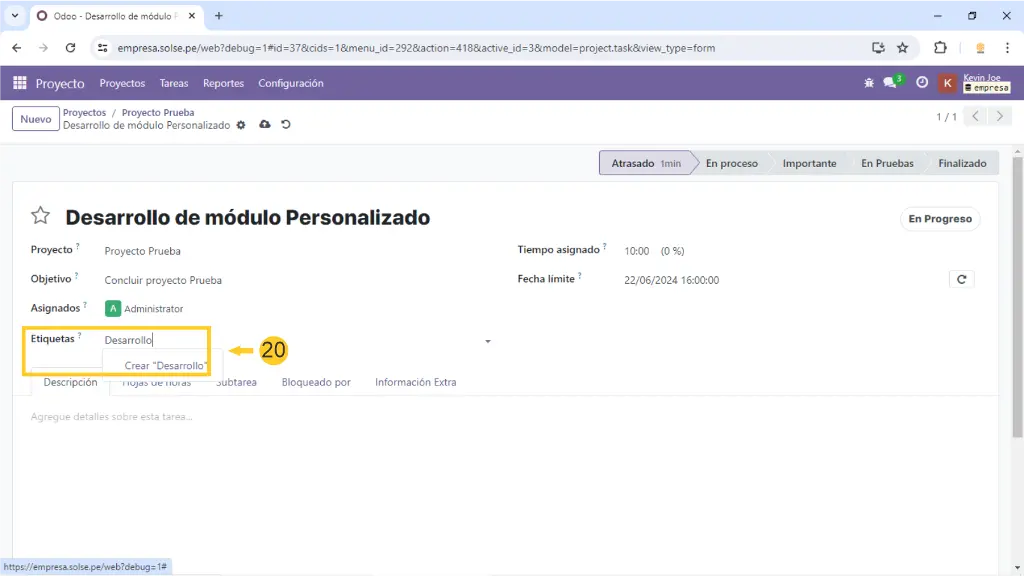Open the gear actions menu beside task name
Screen dimensions: 1024x576
tap(241, 125)
